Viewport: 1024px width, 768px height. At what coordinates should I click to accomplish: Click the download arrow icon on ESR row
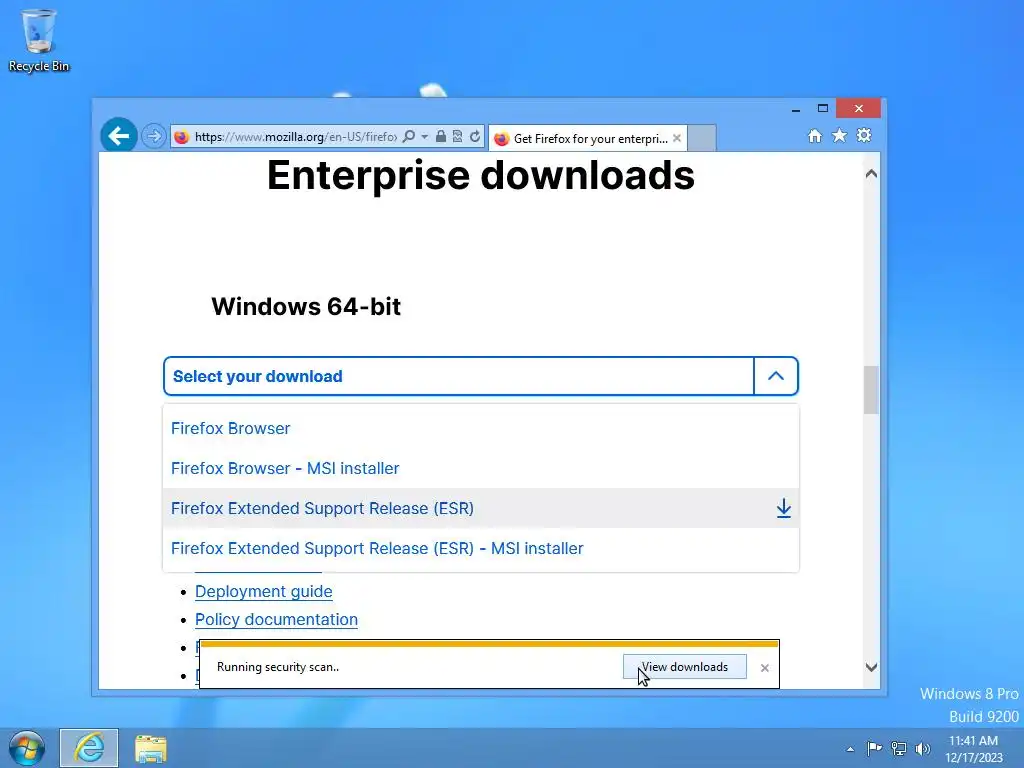(x=784, y=508)
